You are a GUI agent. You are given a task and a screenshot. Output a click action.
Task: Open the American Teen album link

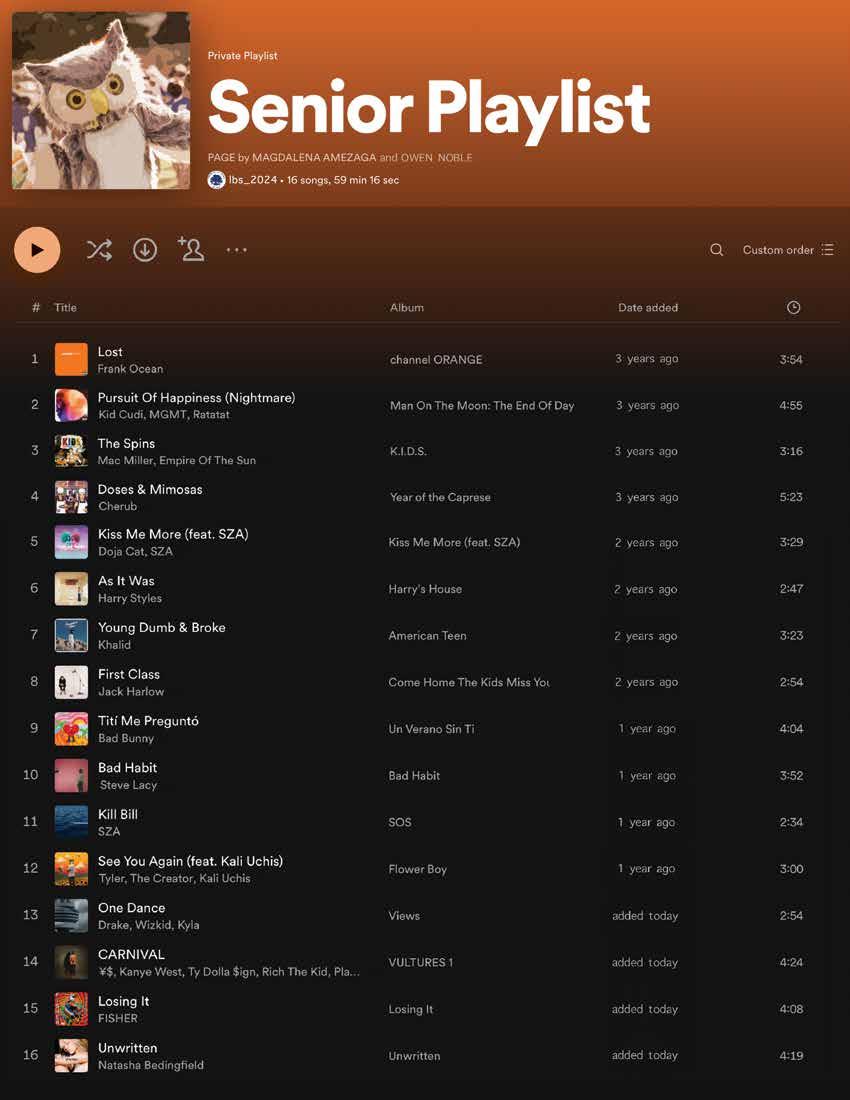point(427,636)
